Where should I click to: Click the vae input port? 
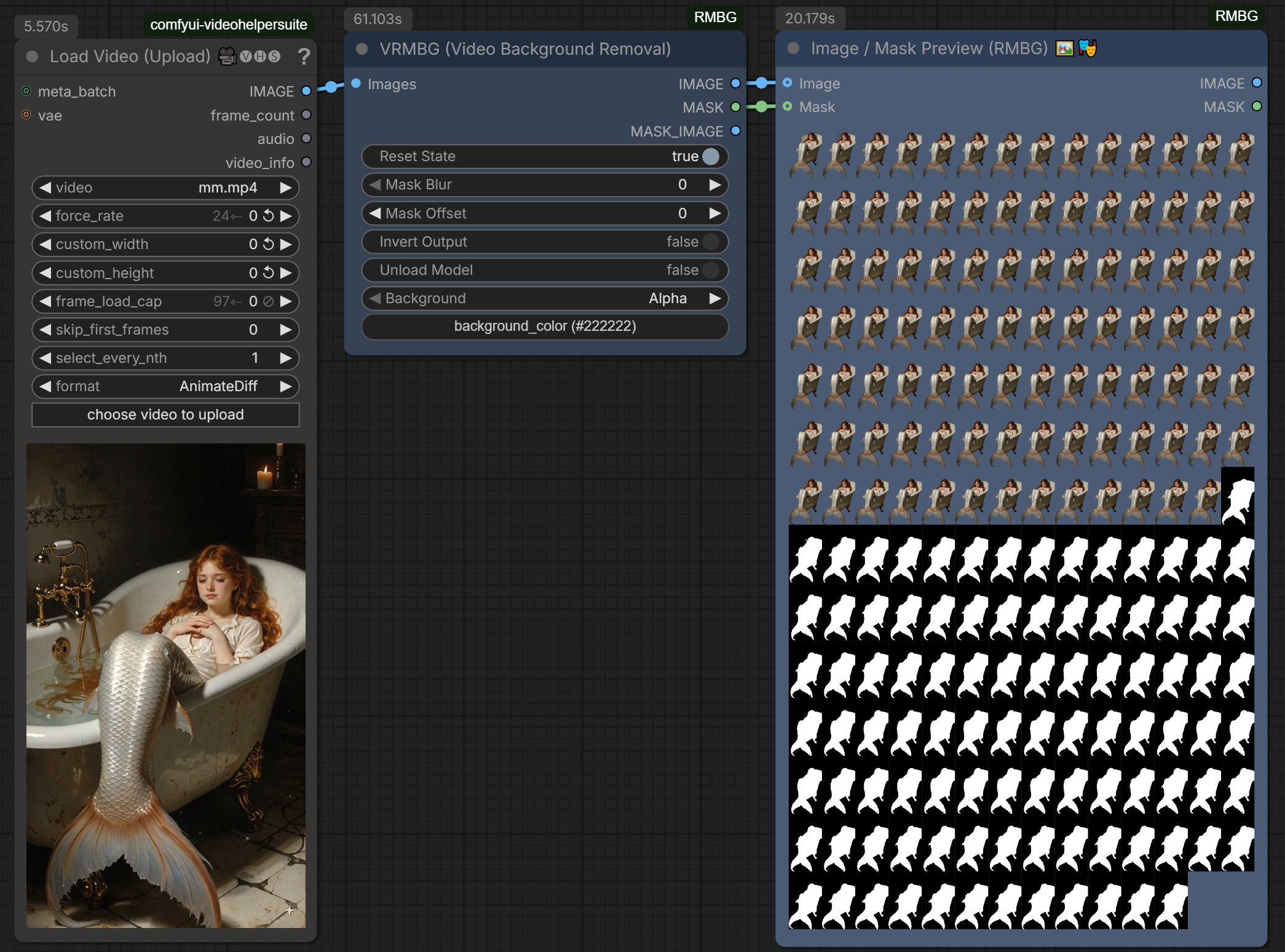pyautogui.click(x=26, y=115)
